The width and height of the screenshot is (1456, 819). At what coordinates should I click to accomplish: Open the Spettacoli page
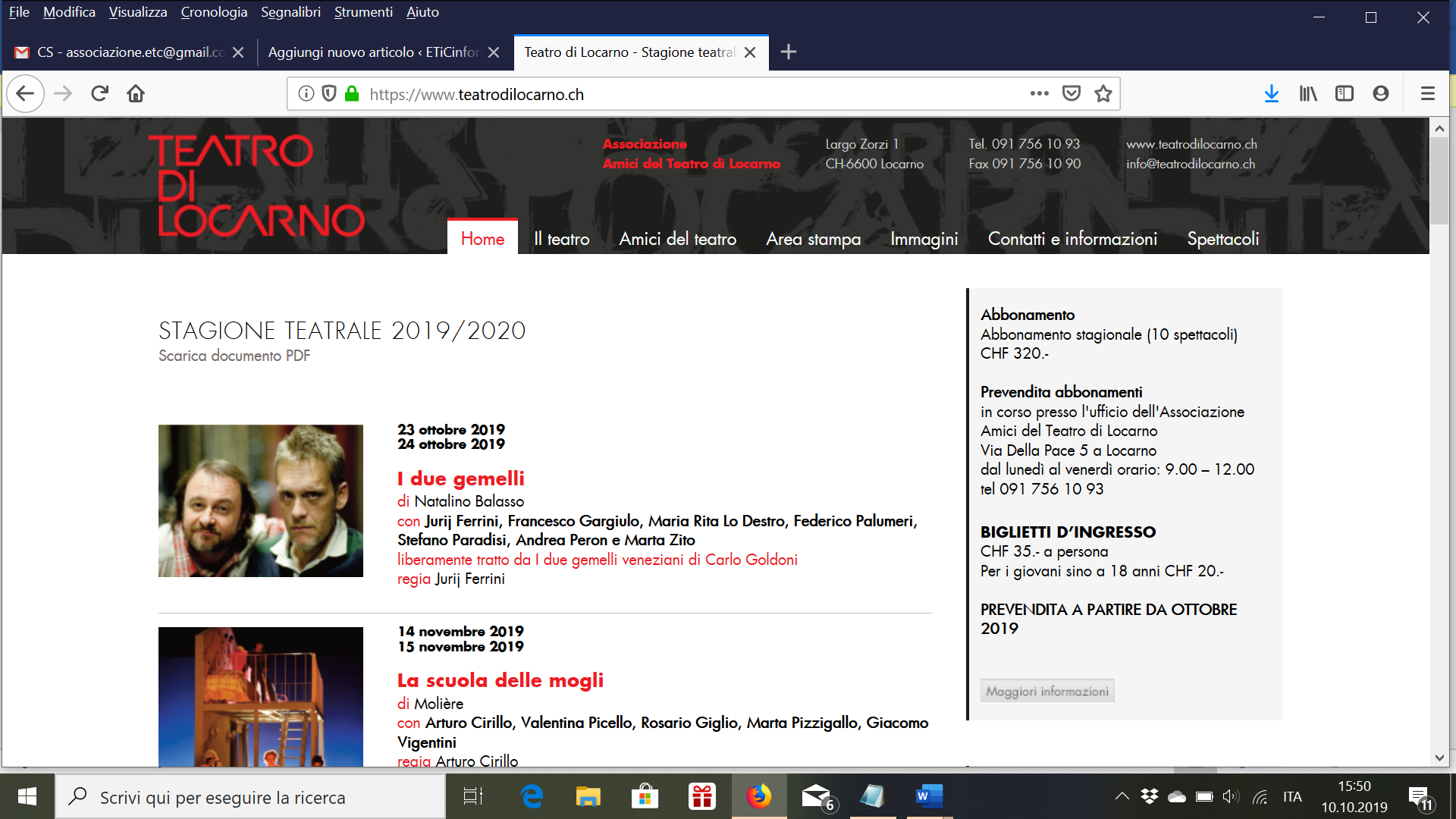(1222, 239)
